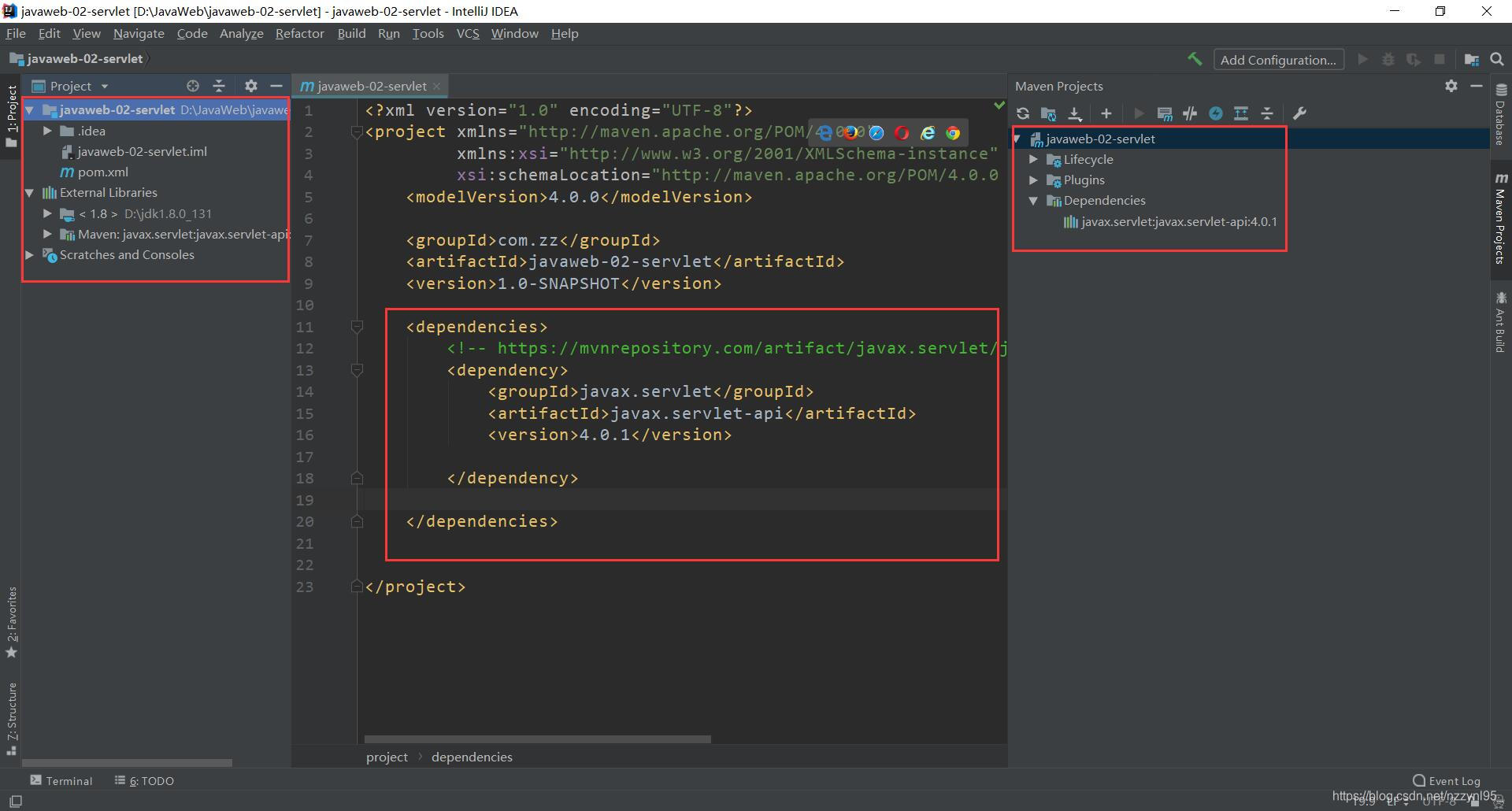This screenshot has height=811, width=1512.
Task: Open Search Everywhere magnifier icon
Action: (x=1497, y=59)
